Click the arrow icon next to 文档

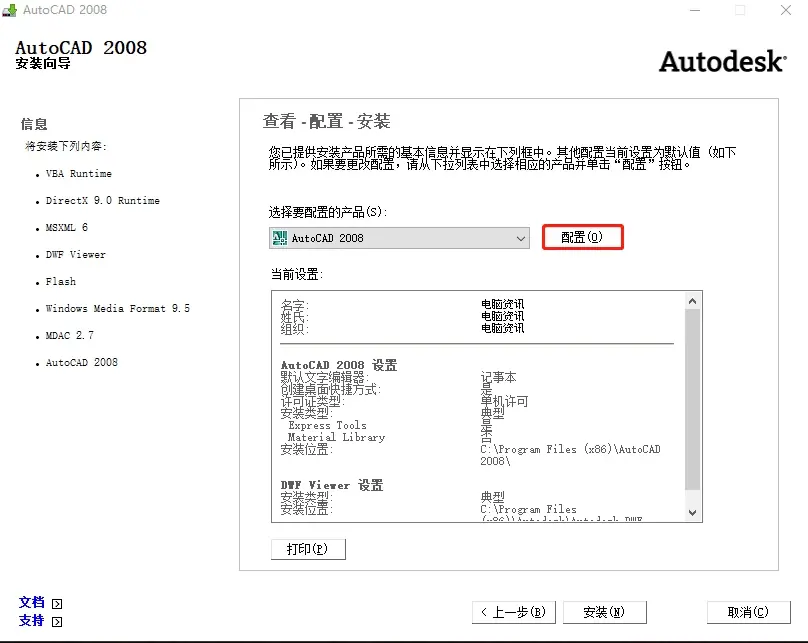pyautogui.click(x=57, y=604)
